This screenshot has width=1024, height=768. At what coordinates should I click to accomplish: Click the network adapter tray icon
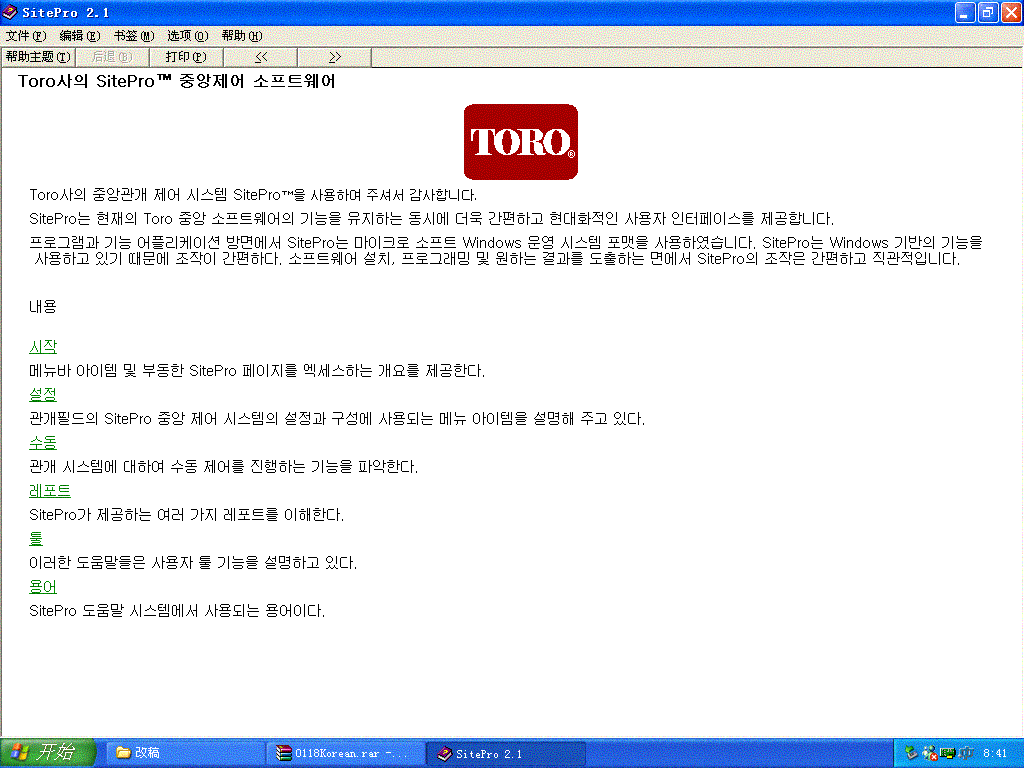947,753
